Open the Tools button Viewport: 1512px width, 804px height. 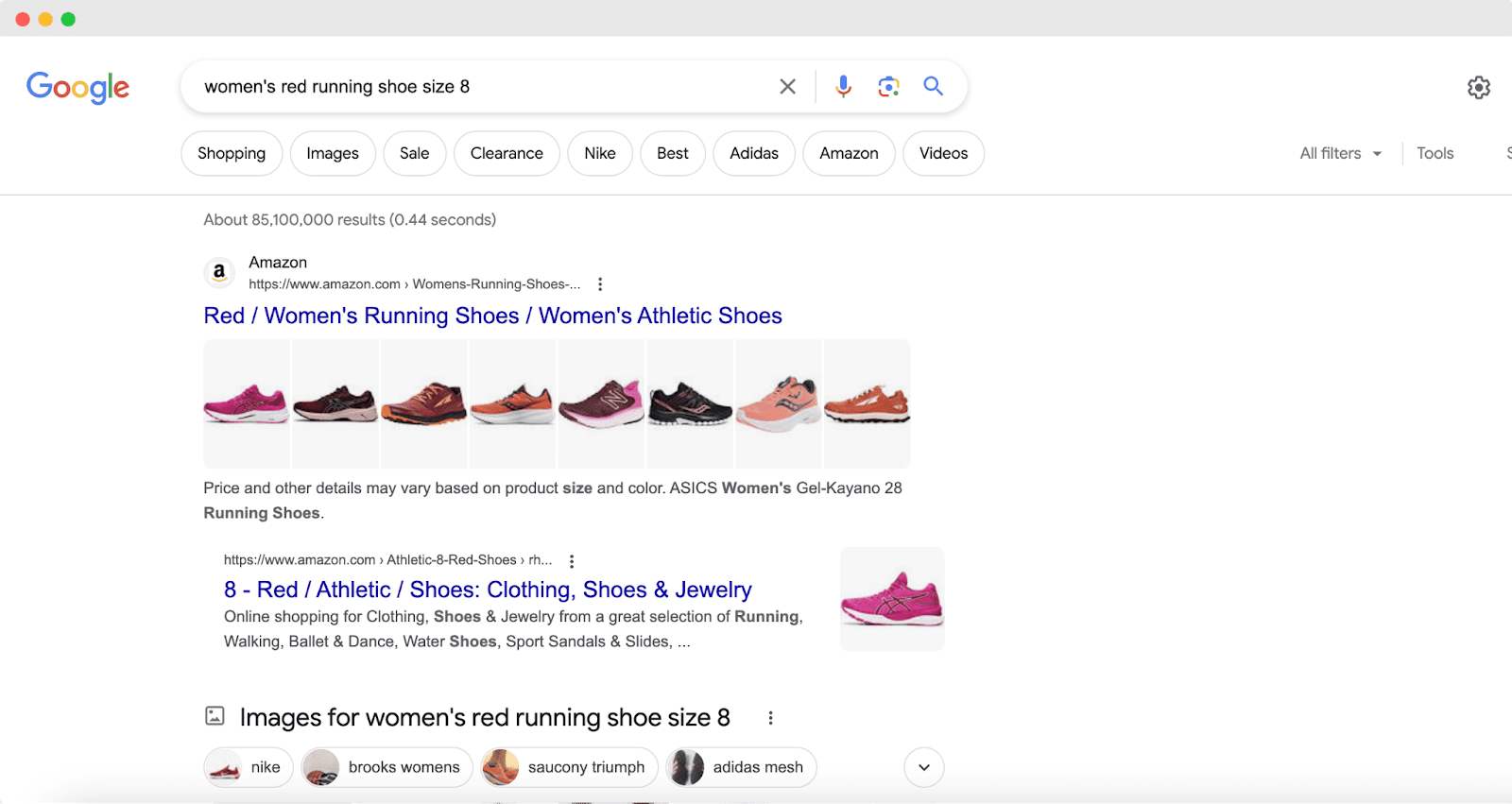click(1435, 153)
